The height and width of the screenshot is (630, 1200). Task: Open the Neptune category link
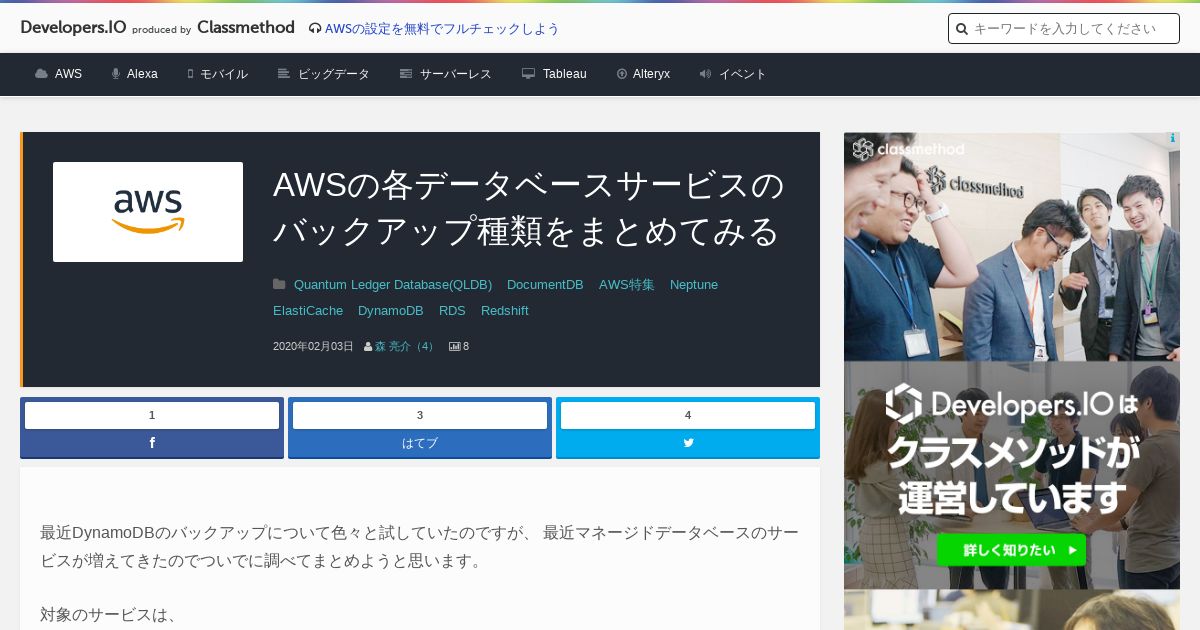coord(694,285)
